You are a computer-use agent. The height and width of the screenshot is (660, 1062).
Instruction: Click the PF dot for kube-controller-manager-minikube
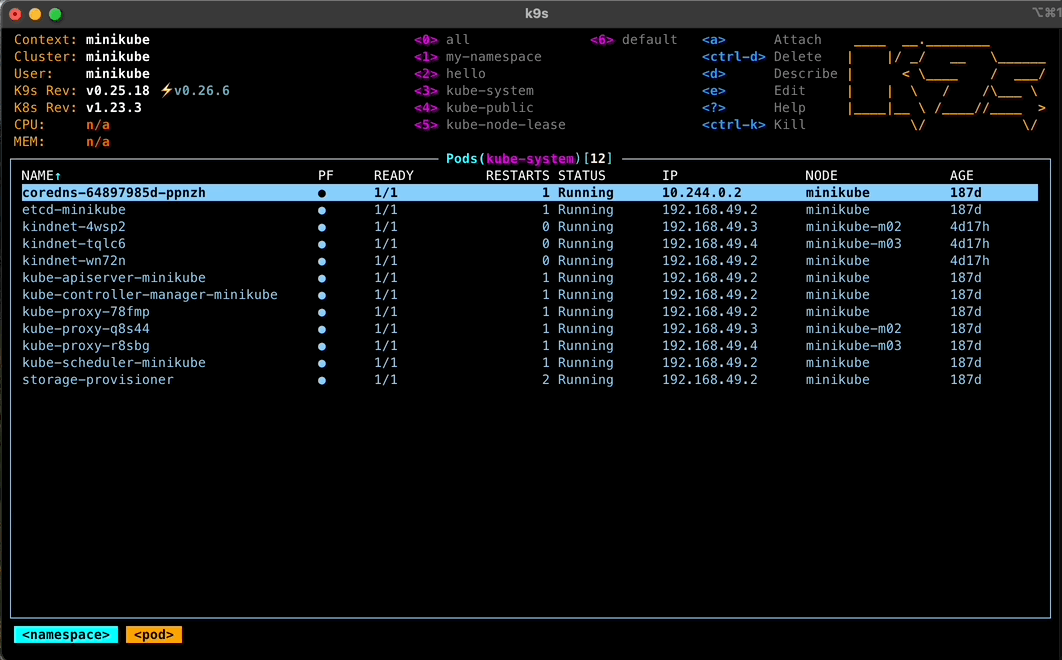322,295
